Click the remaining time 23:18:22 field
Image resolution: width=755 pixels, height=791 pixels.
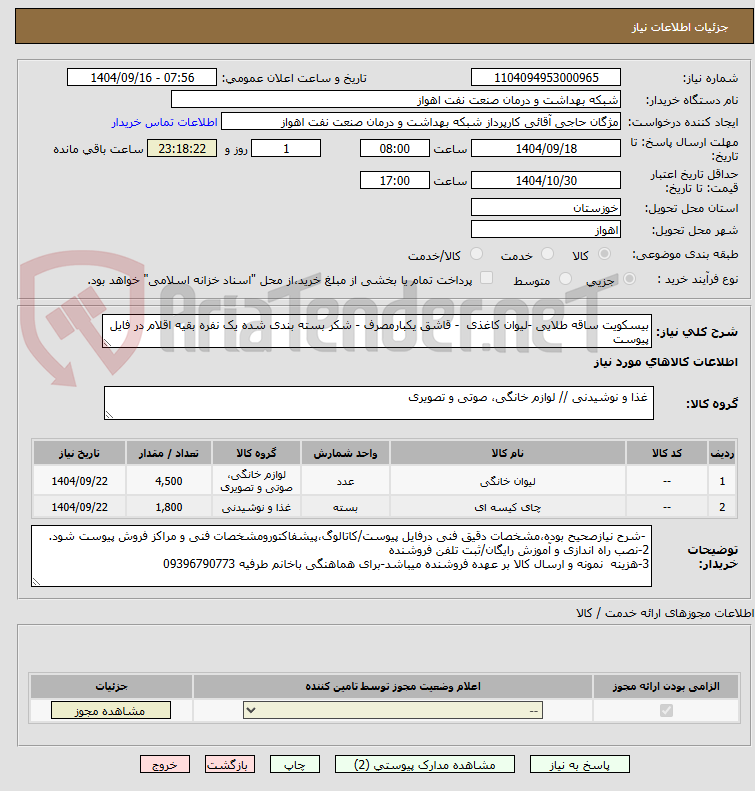pyautogui.click(x=182, y=149)
